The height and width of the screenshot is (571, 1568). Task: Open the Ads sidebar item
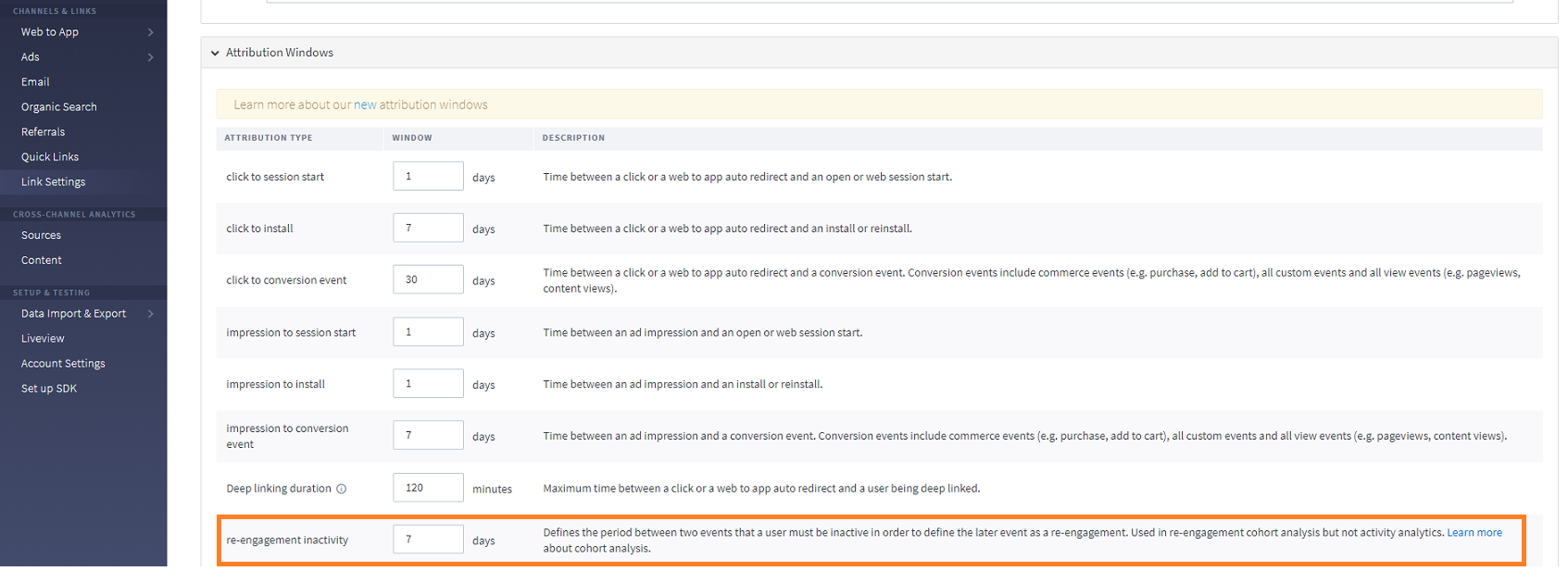point(31,57)
